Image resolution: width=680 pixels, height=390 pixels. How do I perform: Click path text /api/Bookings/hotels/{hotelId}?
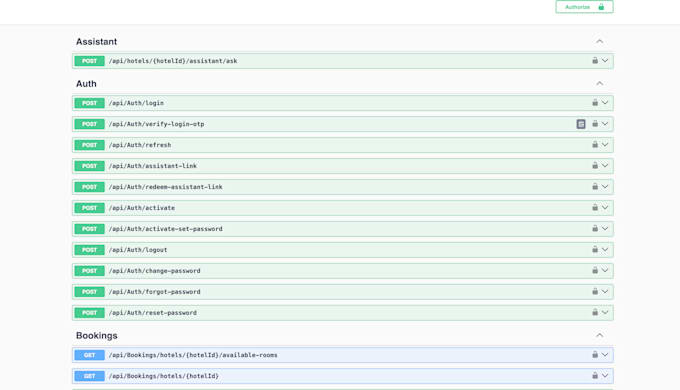tap(164, 376)
